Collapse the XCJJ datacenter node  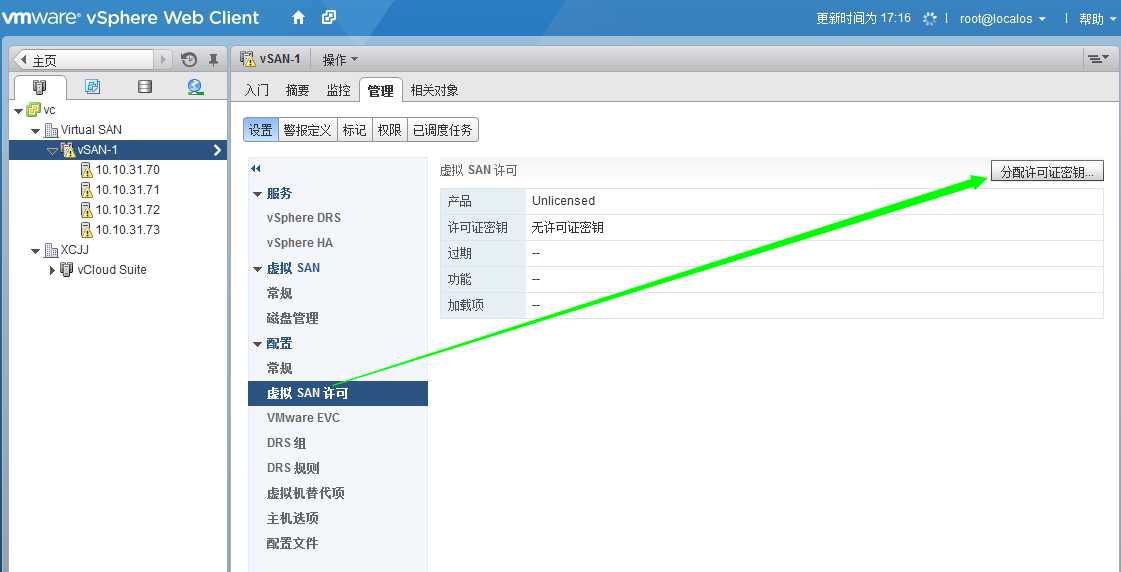[x=35, y=251]
